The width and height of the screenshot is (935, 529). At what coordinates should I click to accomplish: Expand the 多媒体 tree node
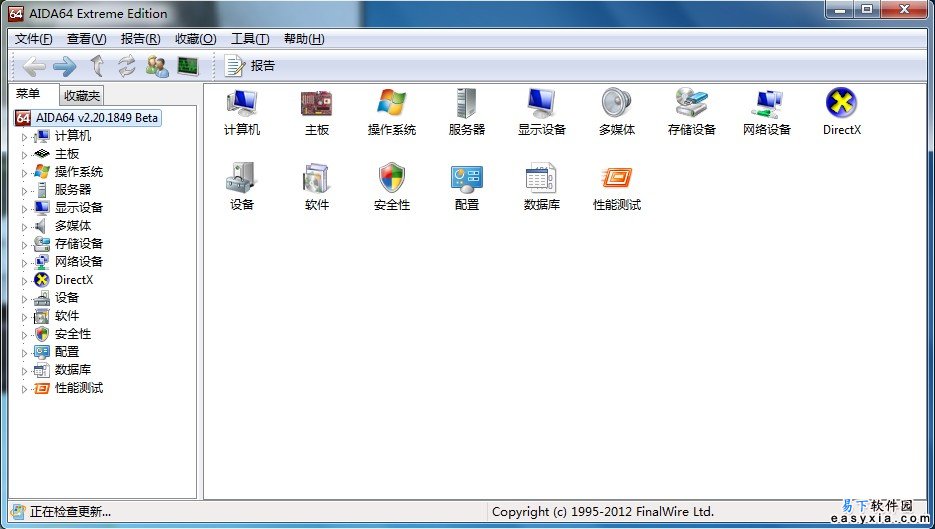pos(24,227)
